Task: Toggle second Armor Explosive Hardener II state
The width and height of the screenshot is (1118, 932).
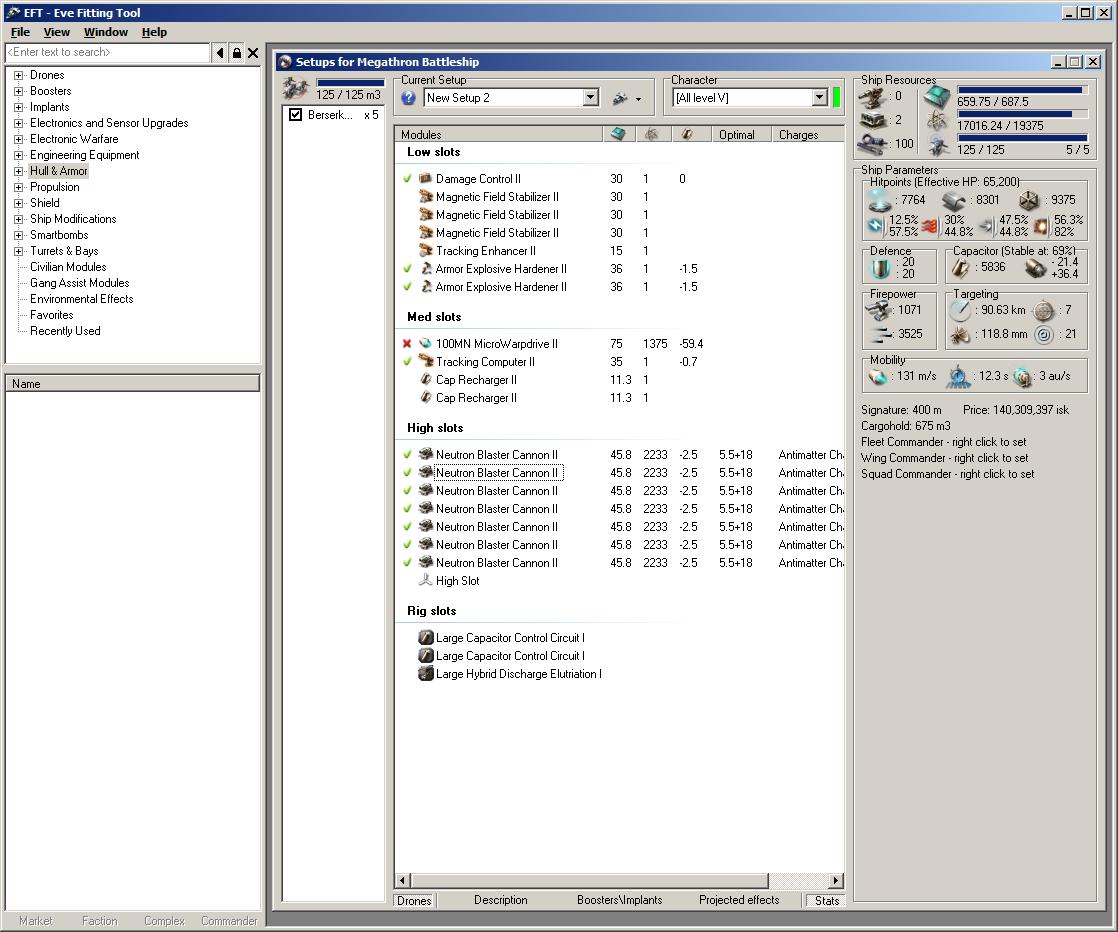Action: coord(407,287)
